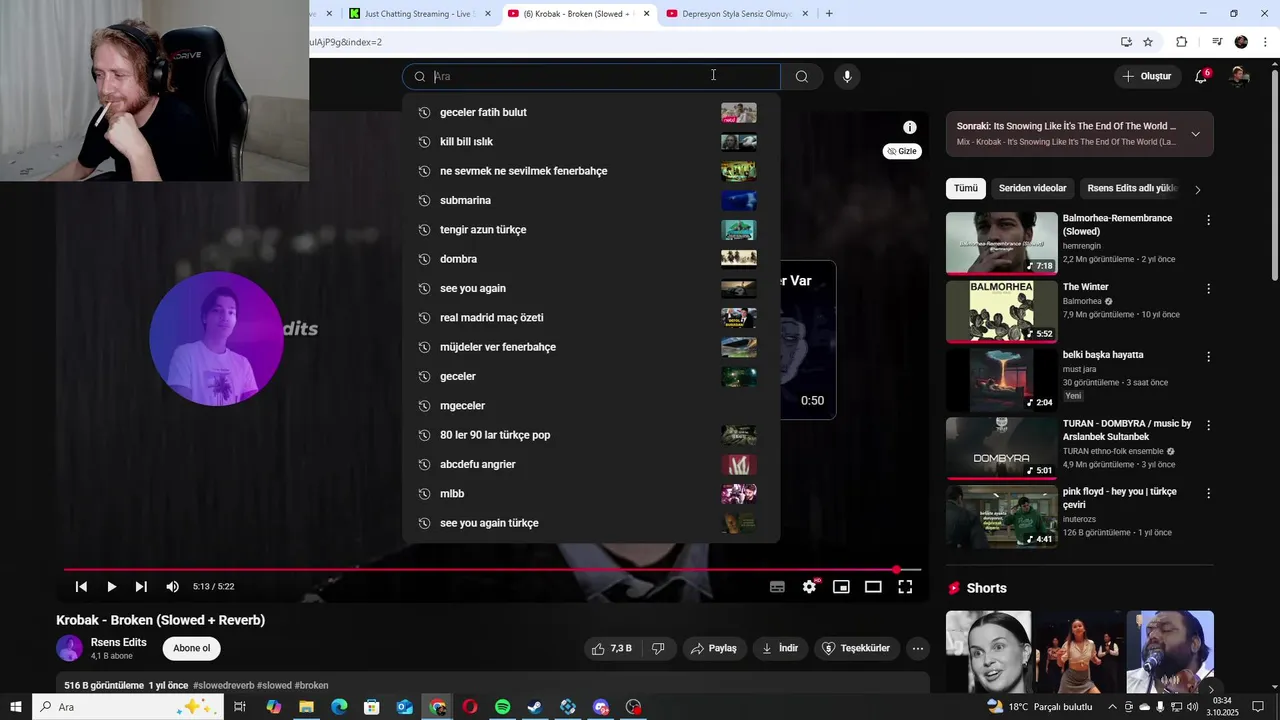Open the player settings gear
The height and width of the screenshot is (720, 1280).
809,587
